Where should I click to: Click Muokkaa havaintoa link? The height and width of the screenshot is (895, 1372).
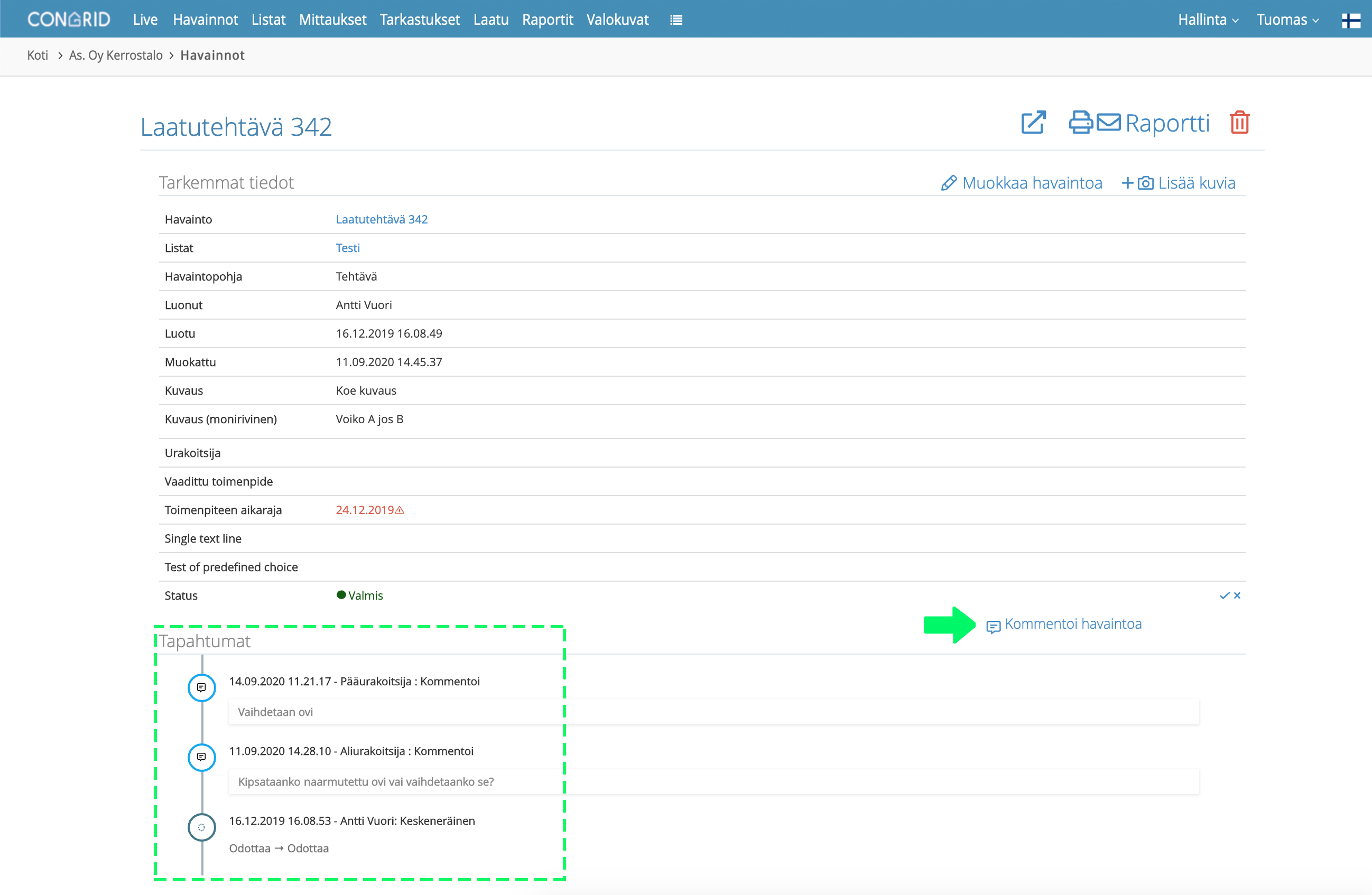pos(1032,183)
